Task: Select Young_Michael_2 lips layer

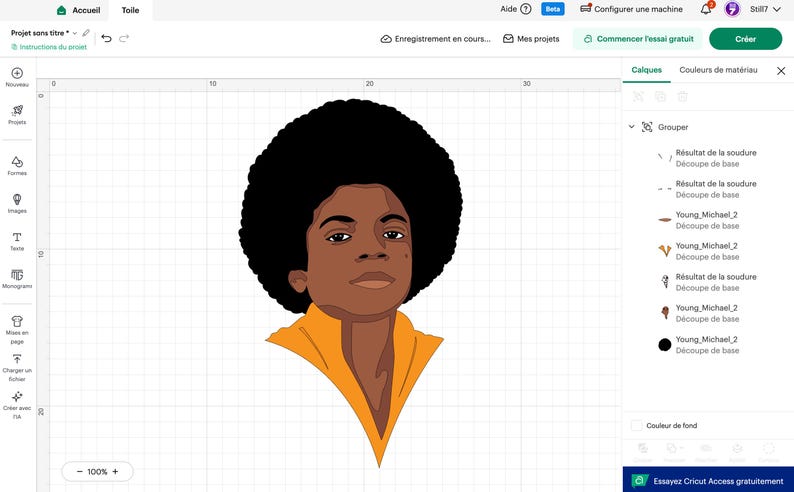Action: point(708,220)
